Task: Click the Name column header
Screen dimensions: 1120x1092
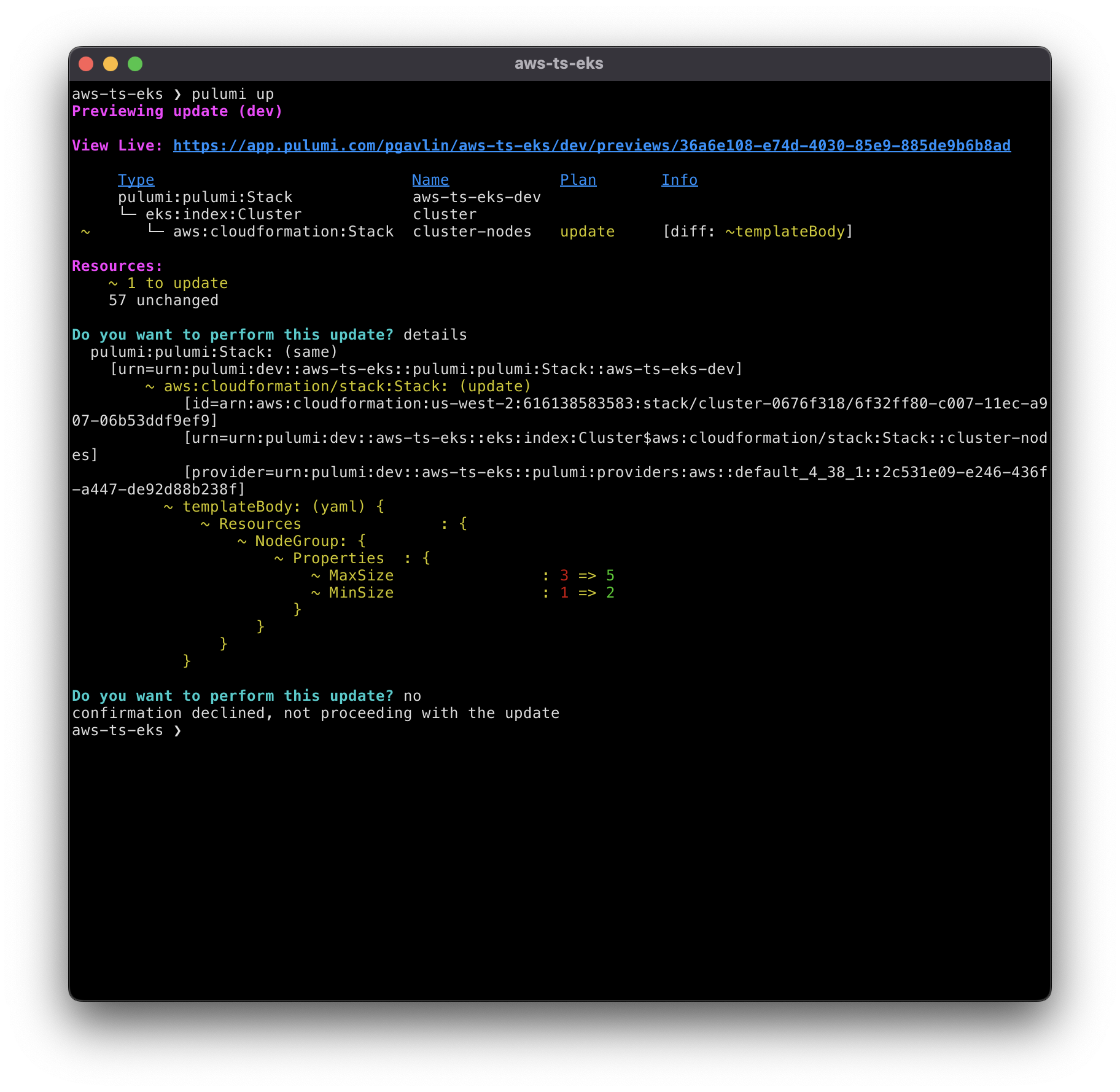Action: click(x=430, y=180)
